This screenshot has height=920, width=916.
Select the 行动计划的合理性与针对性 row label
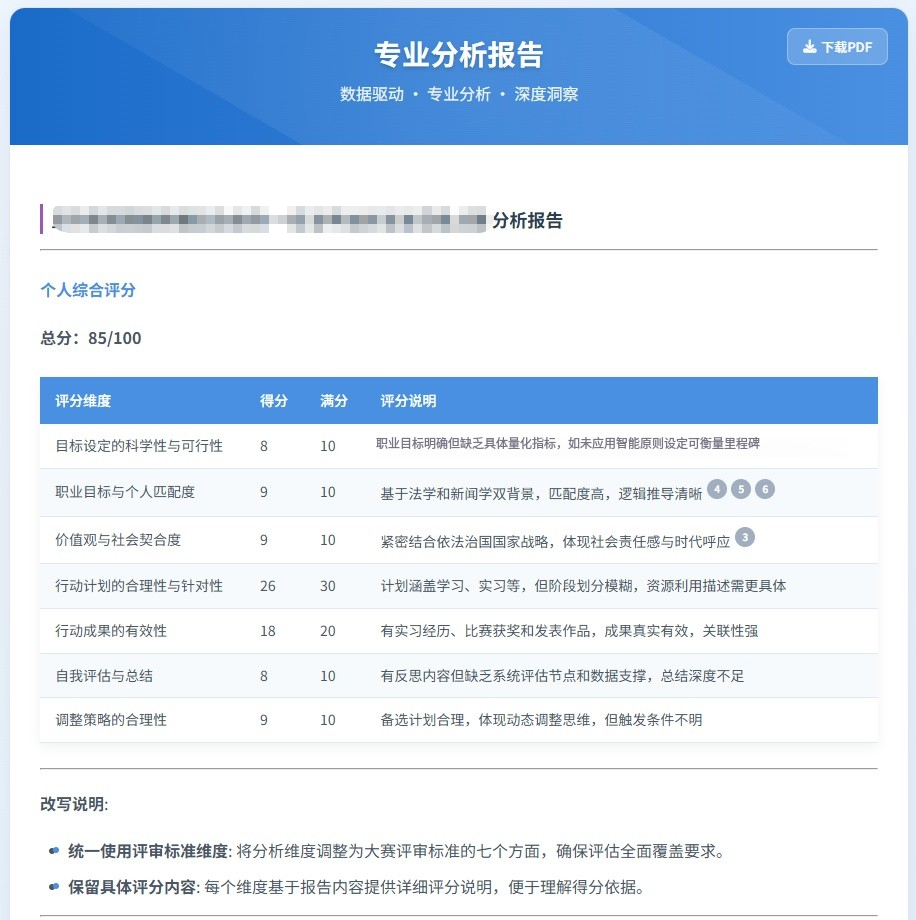pyautogui.click(x=139, y=586)
